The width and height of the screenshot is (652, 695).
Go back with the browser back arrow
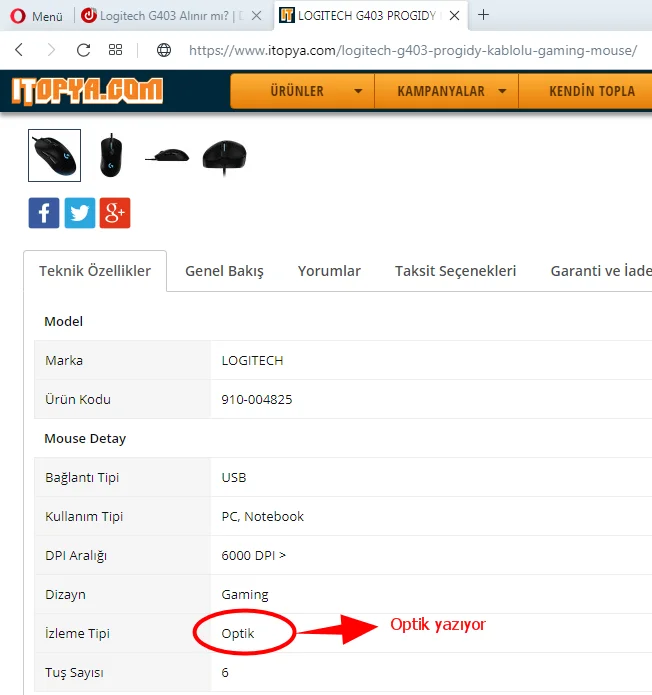19,50
